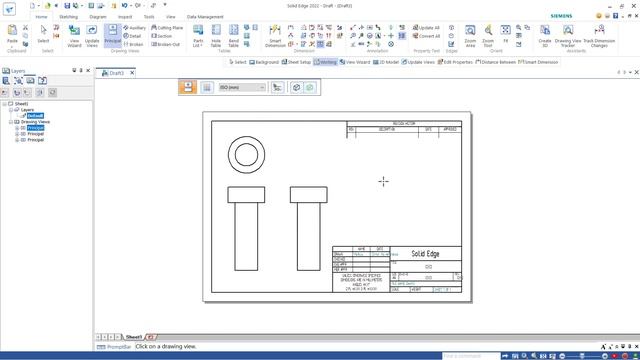
Task: Select the circular top view in drawing
Action: pos(246,155)
